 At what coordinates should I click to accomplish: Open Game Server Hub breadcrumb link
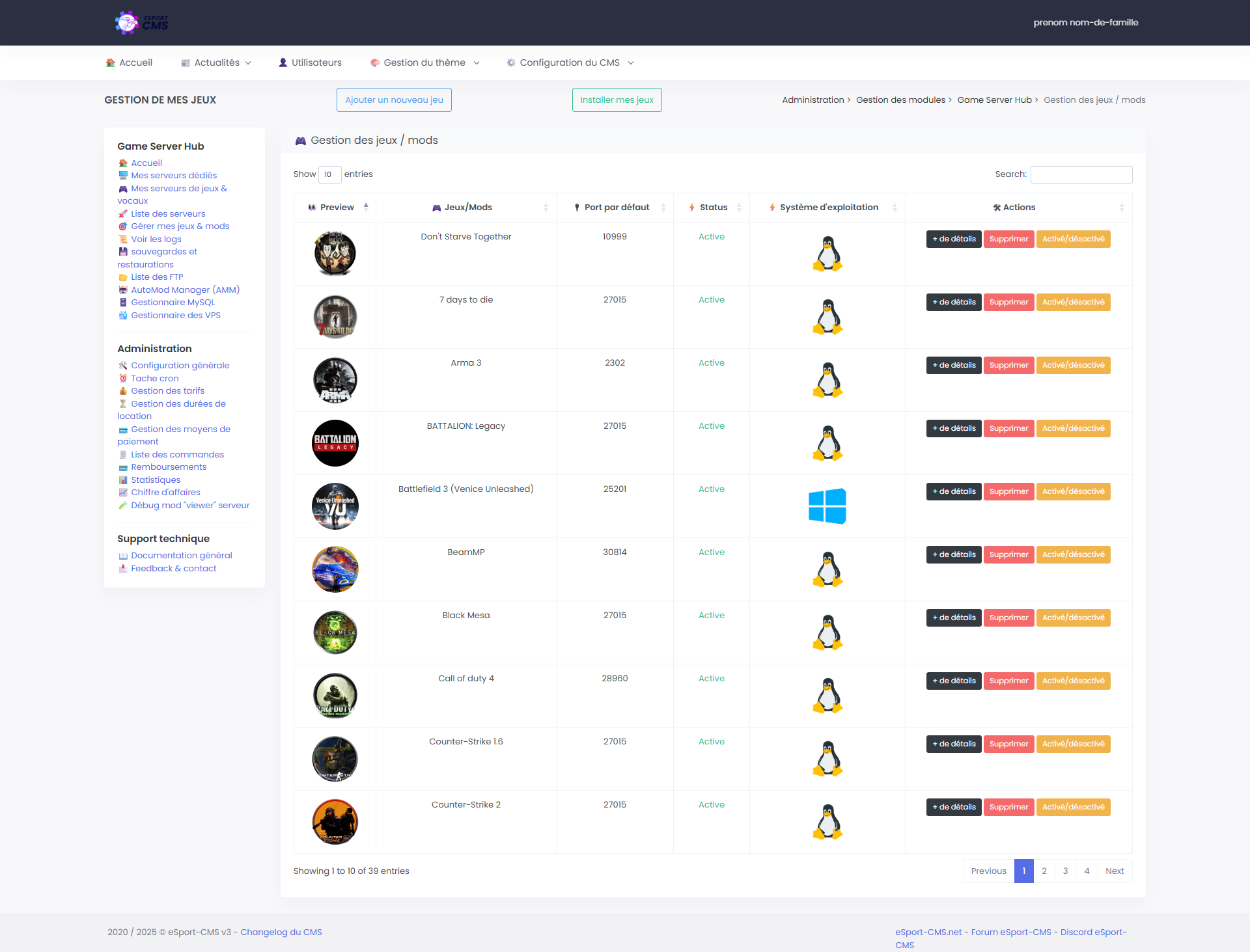coord(994,100)
